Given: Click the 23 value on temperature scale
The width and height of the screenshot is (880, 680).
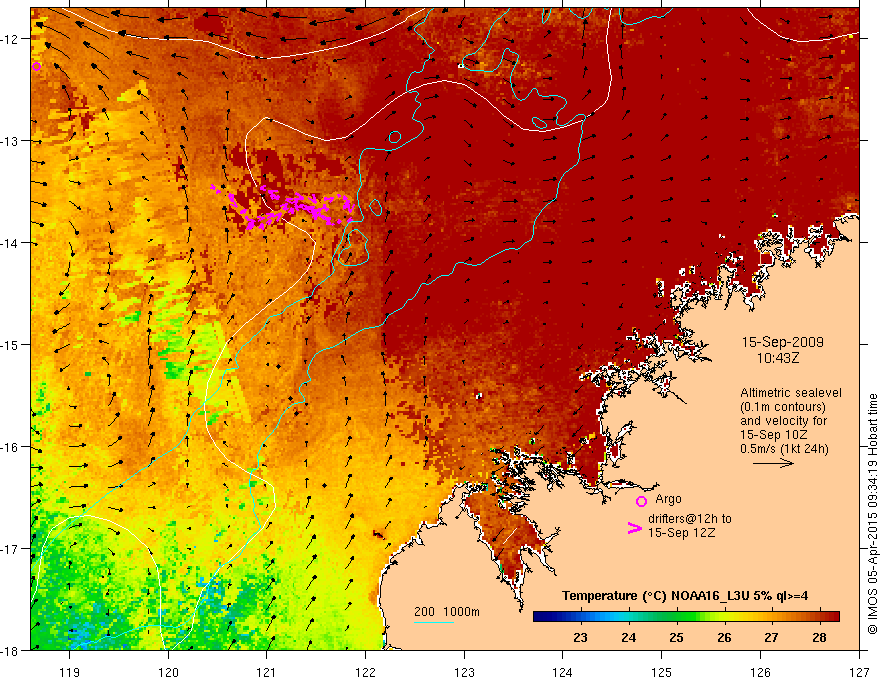Looking at the screenshot, I should (580, 637).
